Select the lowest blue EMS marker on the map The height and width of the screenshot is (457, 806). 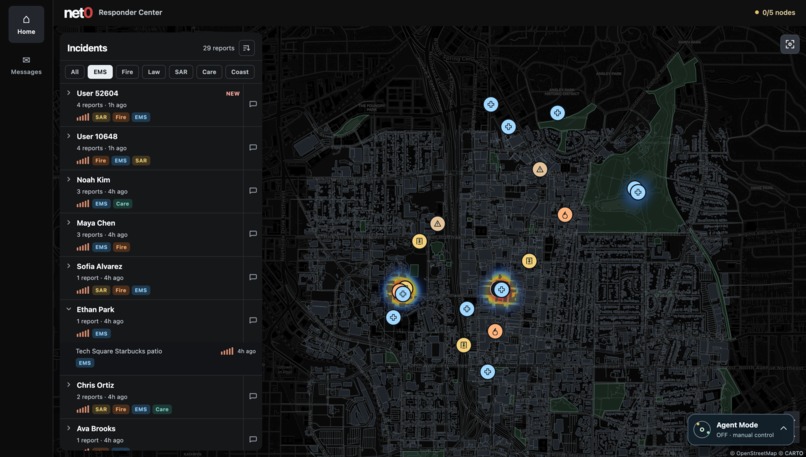[x=488, y=372]
